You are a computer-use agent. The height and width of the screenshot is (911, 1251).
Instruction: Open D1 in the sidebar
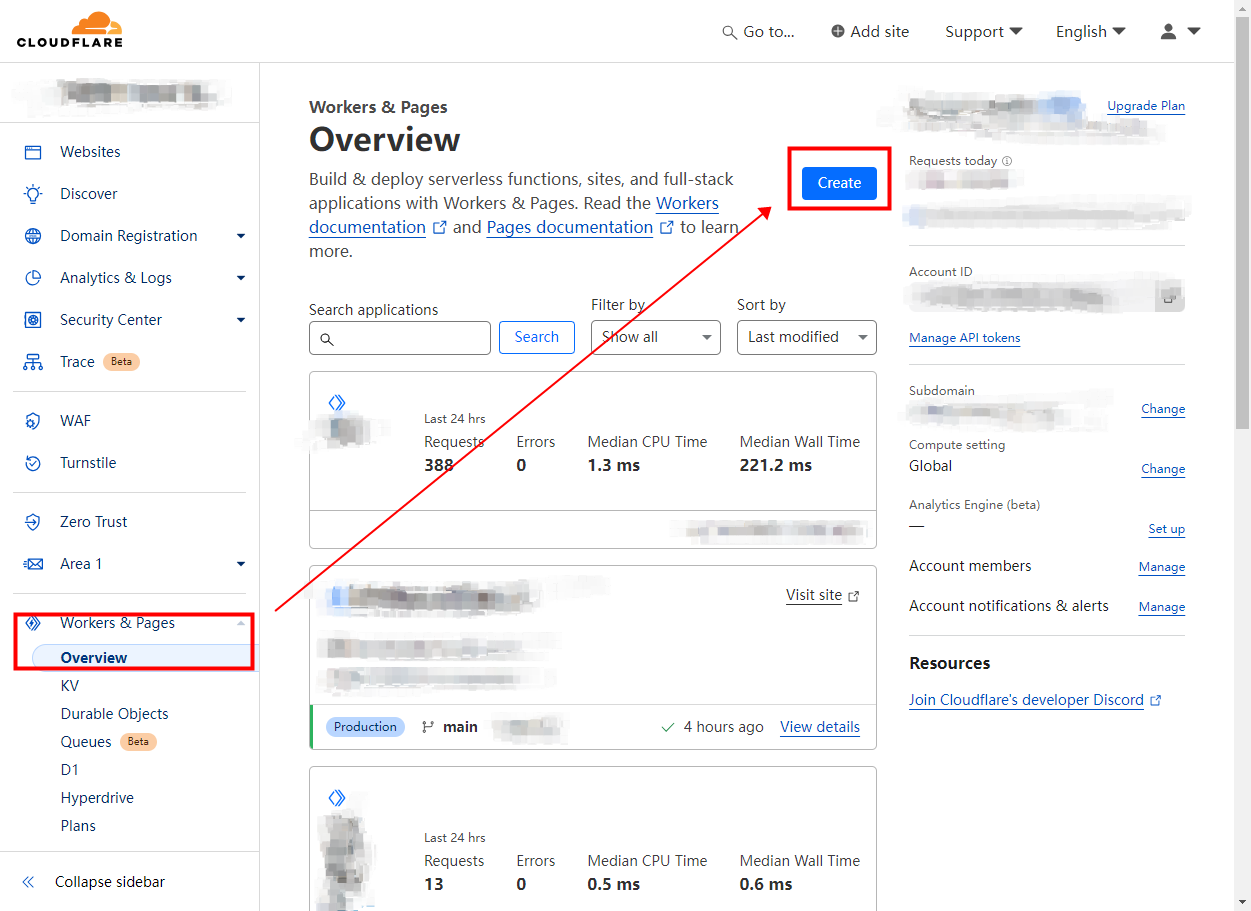pos(69,770)
